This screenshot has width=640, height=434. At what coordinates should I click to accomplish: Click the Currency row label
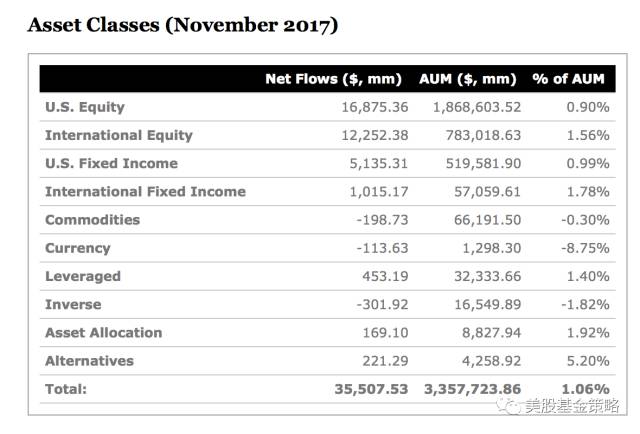(78, 248)
